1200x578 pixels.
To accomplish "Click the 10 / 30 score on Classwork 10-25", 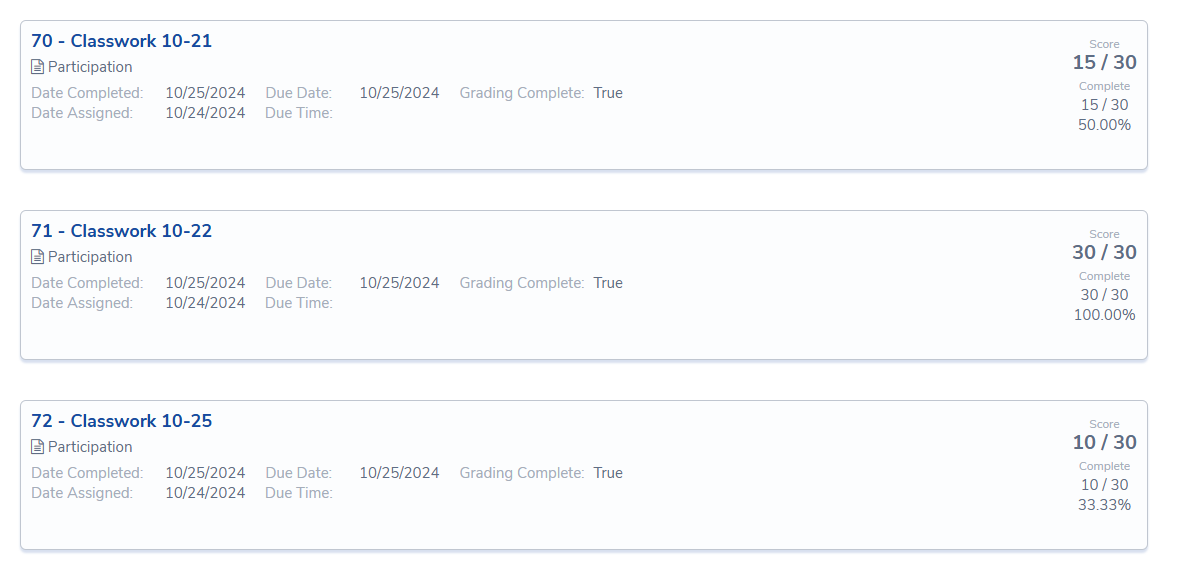I will point(1105,442).
